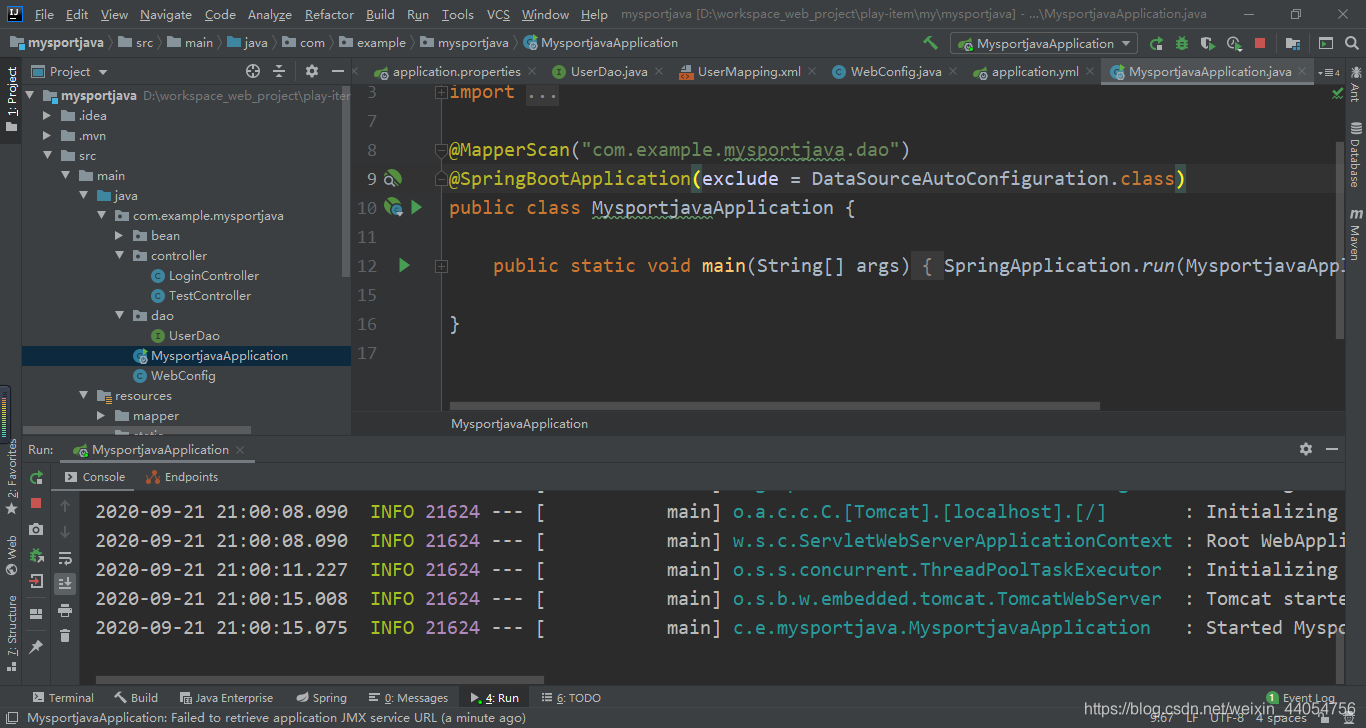Toggle Soft-Wrap in the console

[65, 558]
